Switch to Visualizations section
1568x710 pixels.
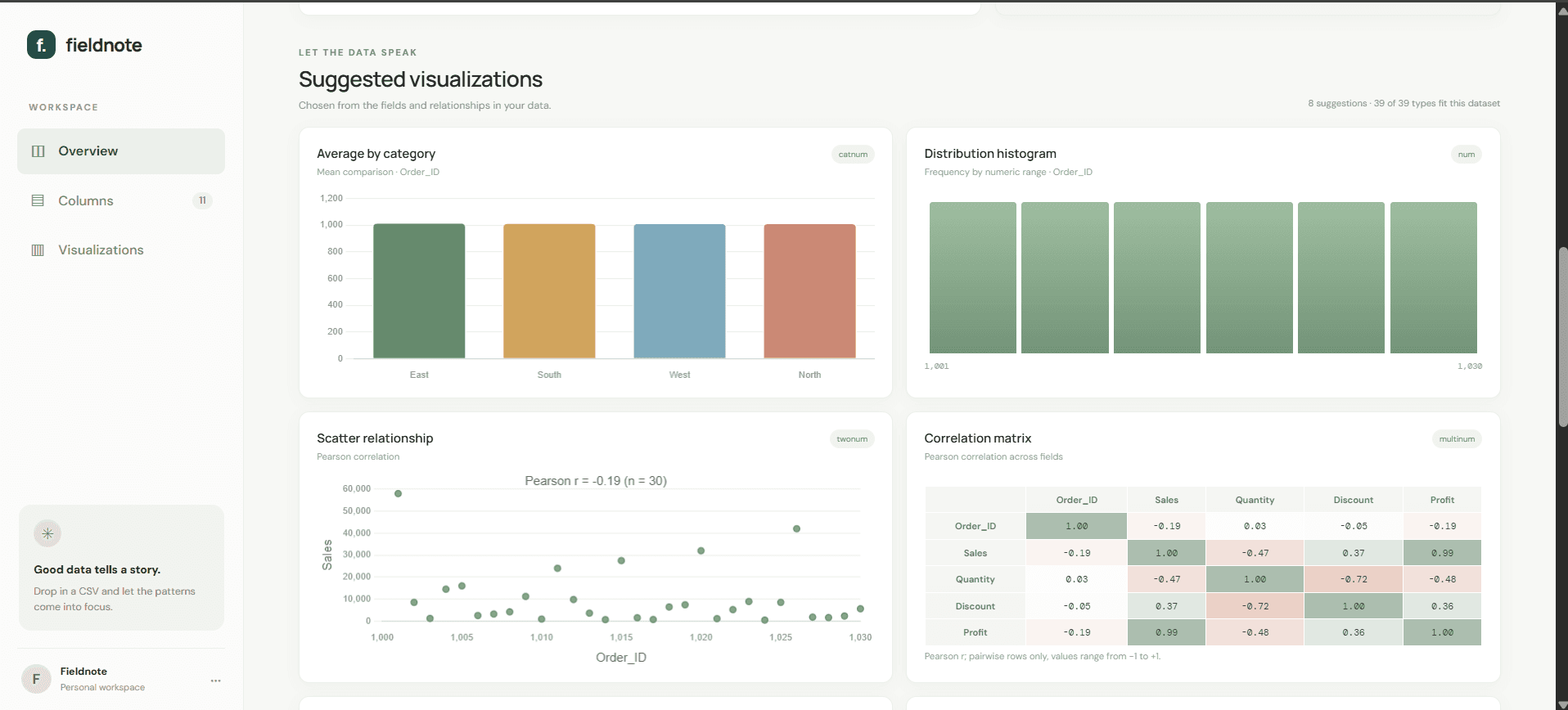click(x=121, y=250)
